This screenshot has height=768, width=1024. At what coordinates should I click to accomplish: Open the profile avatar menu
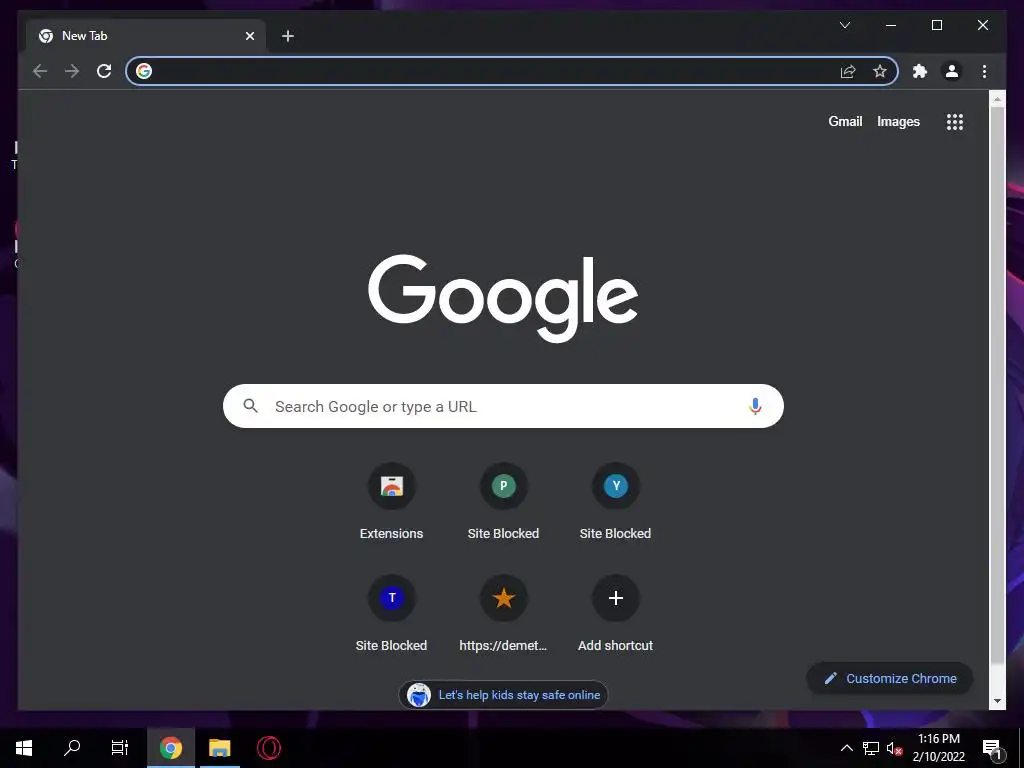(952, 71)
